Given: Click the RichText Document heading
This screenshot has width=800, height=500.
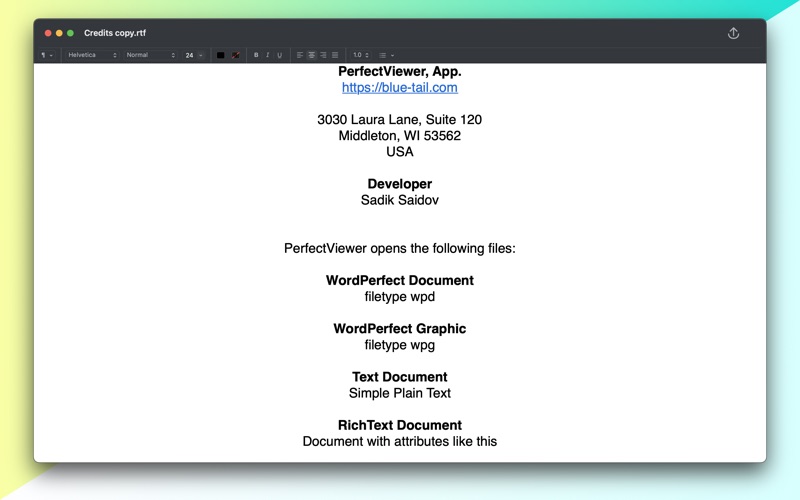Looking at the screenshot, I should point(399,425).
